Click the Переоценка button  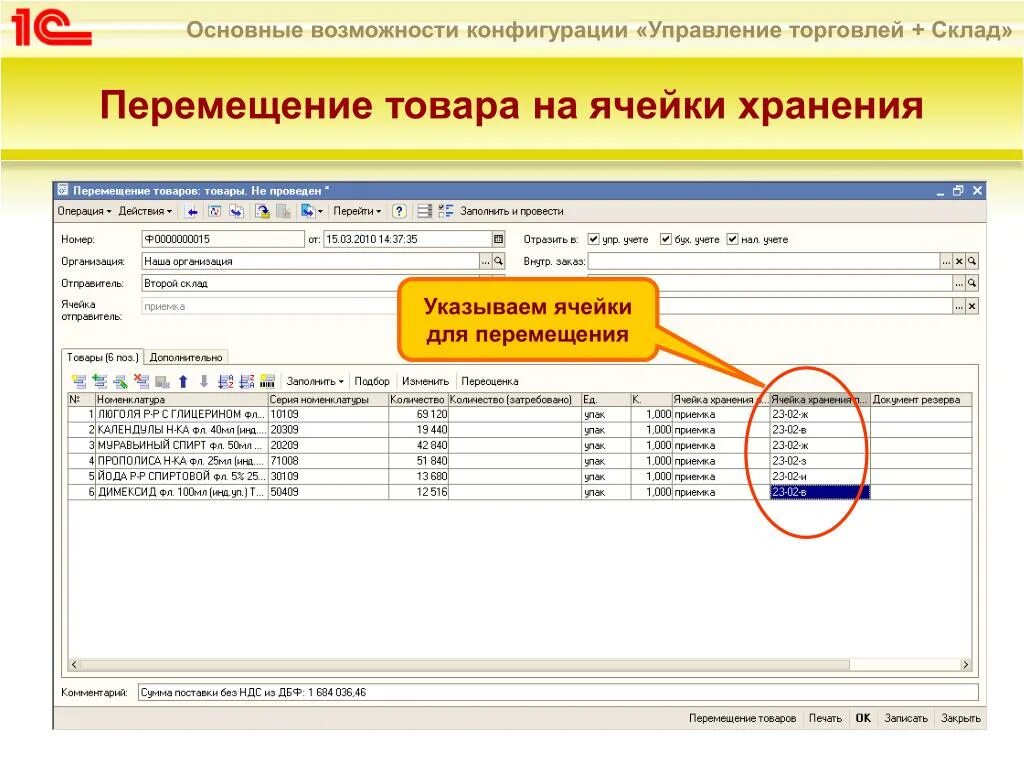coord(490,381)
